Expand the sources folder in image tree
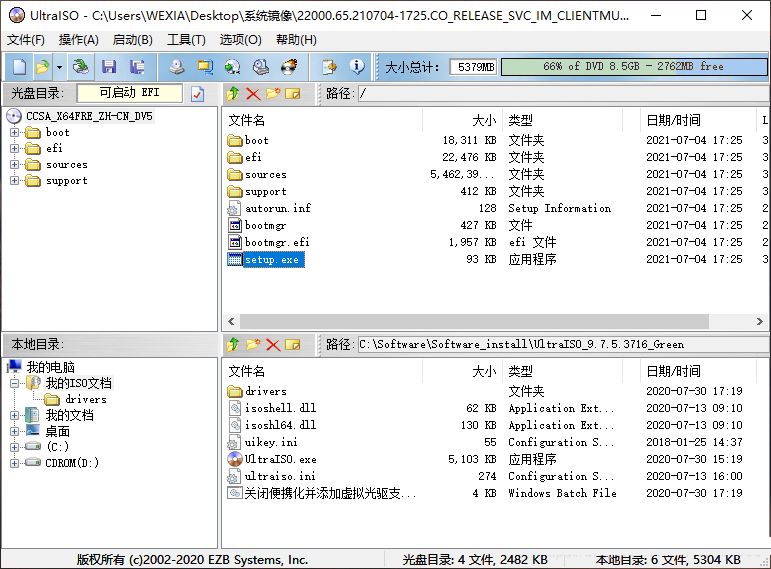This screenshot has height=569, width=771. pos(15,165)
